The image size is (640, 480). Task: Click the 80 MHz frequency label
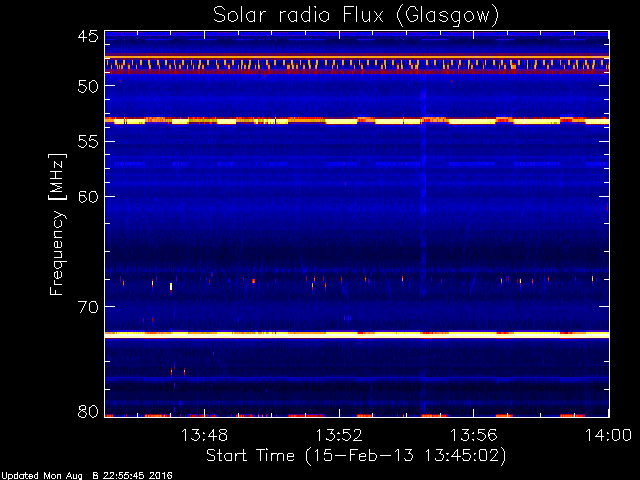(x=88, y=411)
